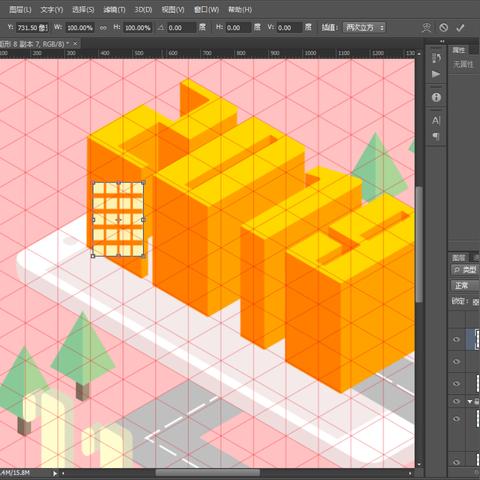Screen dimensions: 480x480
Task: Collapse the panel dock double-arrow
Action: click(442, 41)
